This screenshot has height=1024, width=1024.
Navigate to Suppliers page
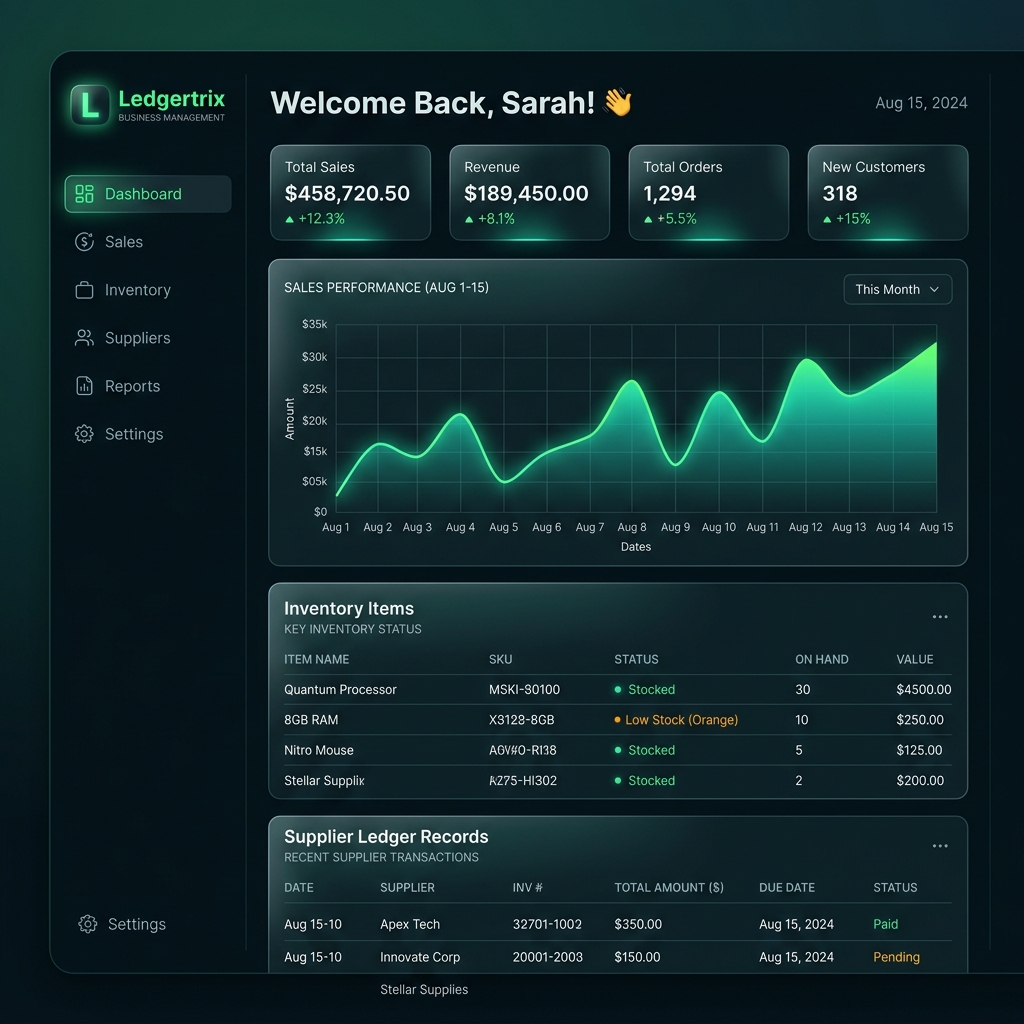pyautogui.click(x=137, y=338)
